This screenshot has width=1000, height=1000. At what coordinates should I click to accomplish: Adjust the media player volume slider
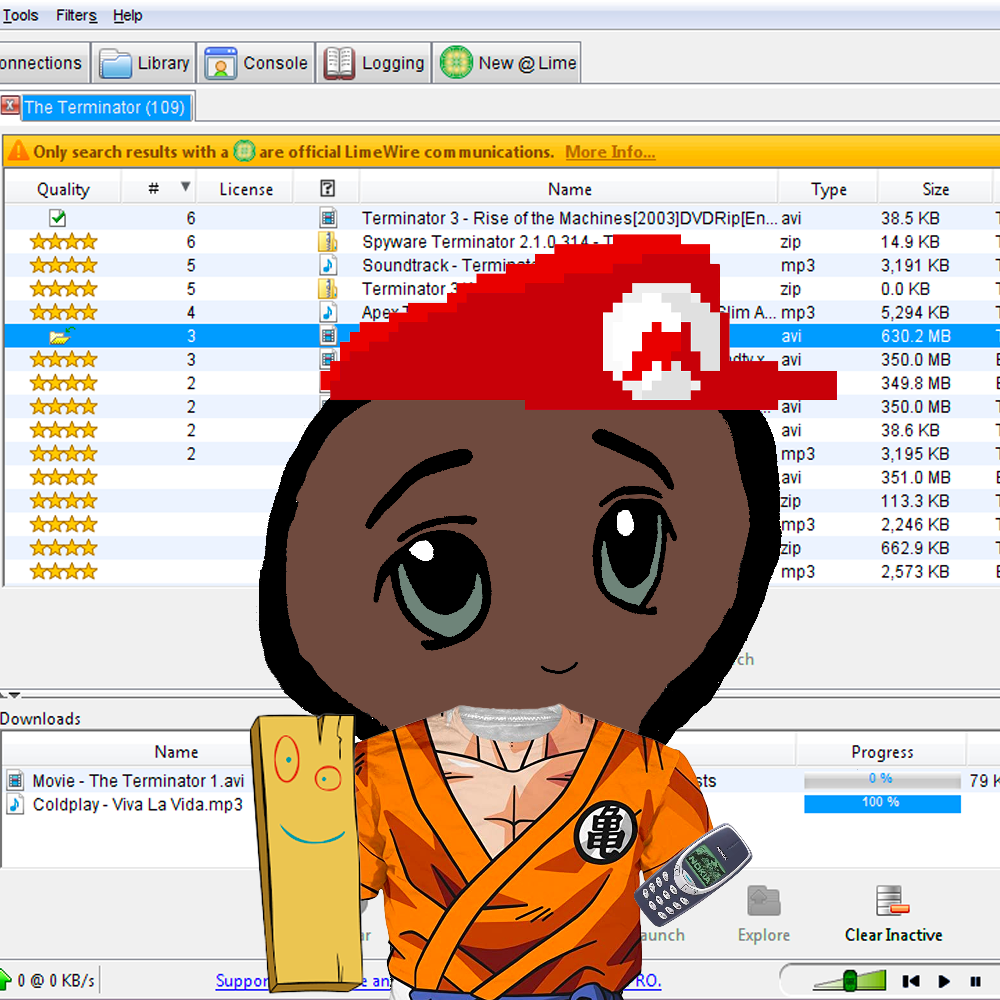[x=849, y=980]
